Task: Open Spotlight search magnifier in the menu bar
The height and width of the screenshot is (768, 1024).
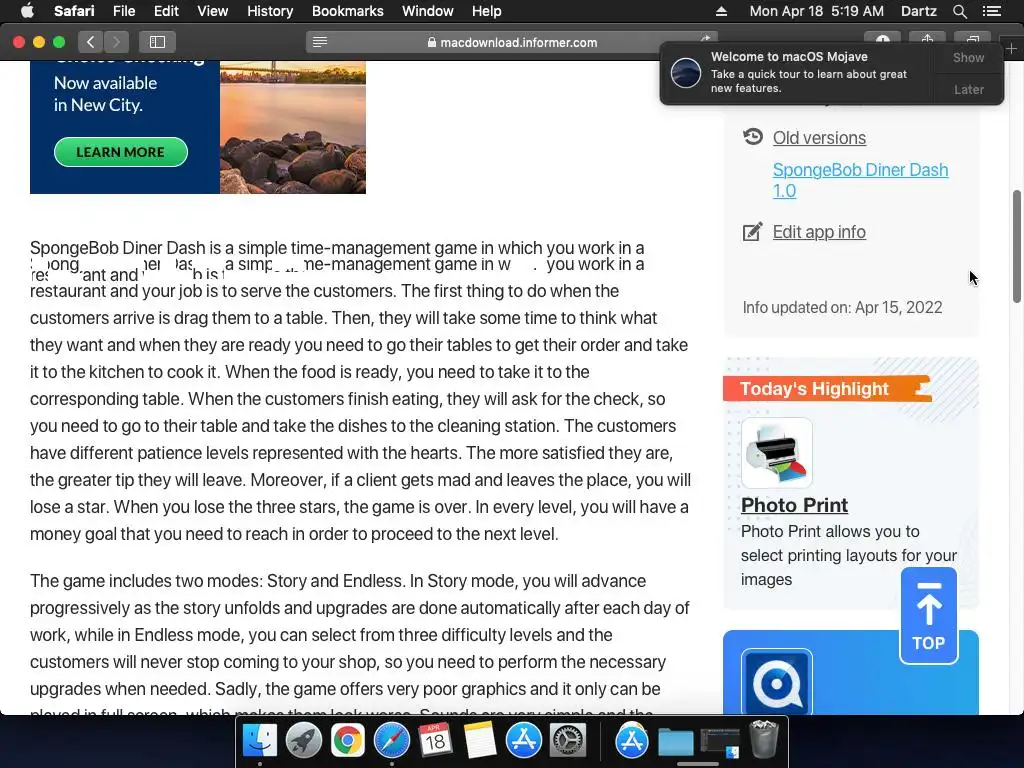Action: click(x=959, y=11)
